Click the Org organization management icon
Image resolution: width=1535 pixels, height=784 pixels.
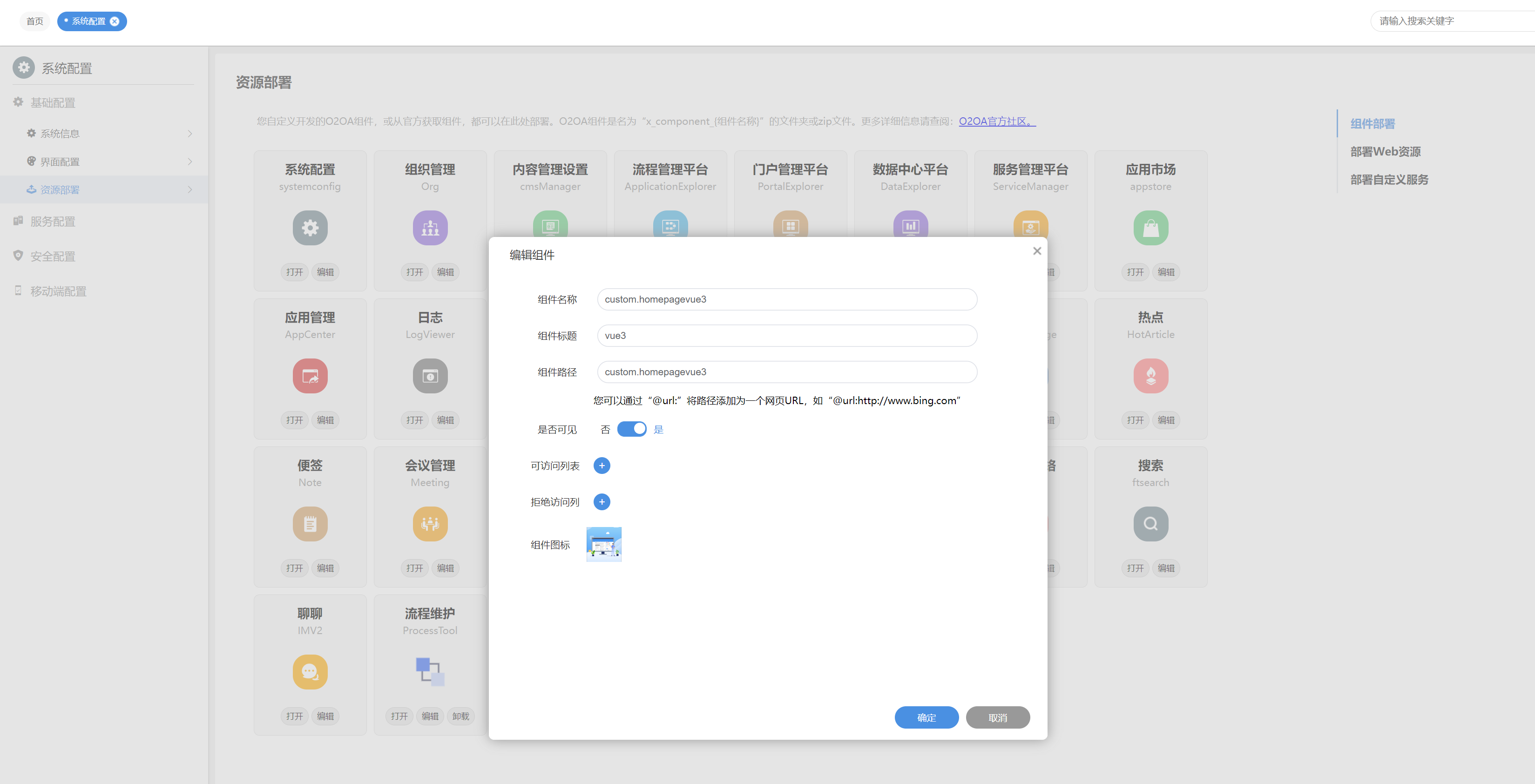click(430, 228)
